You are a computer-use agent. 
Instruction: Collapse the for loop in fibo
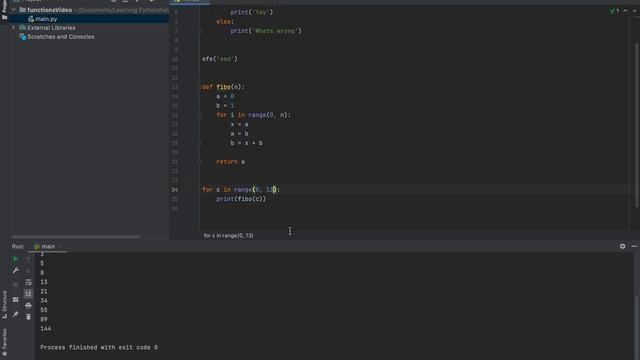(200, 115)
